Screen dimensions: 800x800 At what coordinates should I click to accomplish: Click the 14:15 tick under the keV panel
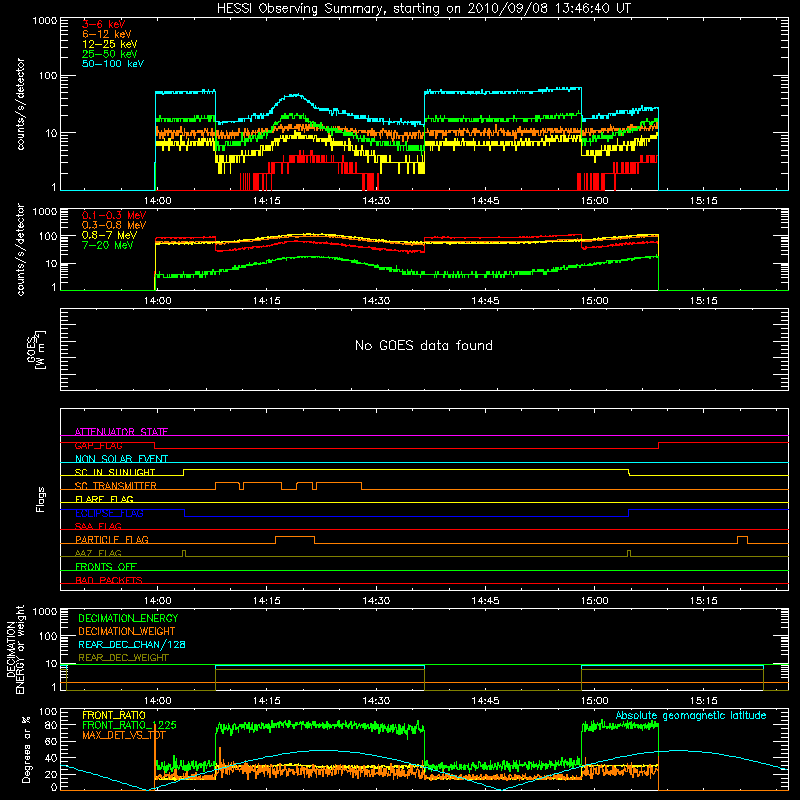(x=266, y=201)
